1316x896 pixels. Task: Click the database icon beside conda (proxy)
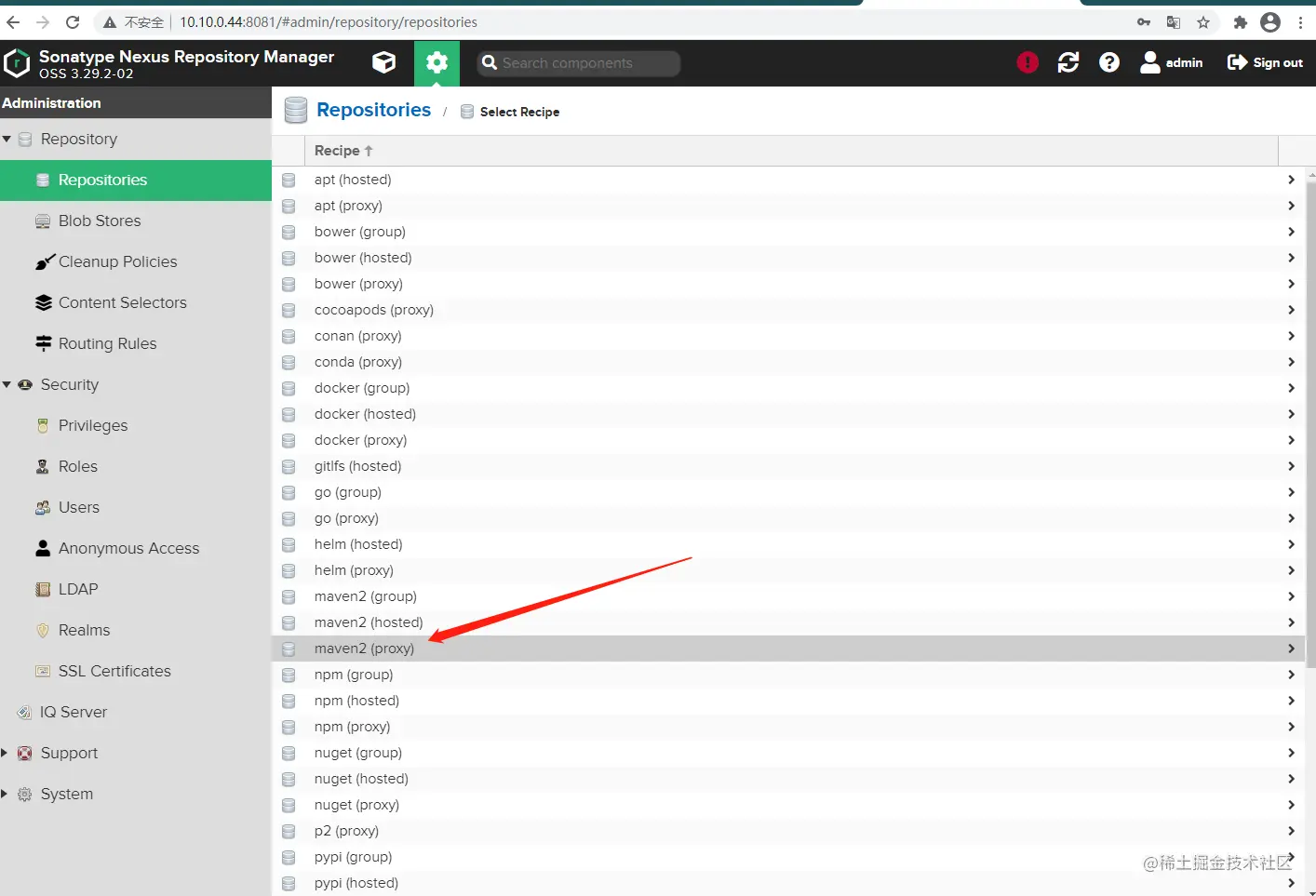(x=289, y=362)
